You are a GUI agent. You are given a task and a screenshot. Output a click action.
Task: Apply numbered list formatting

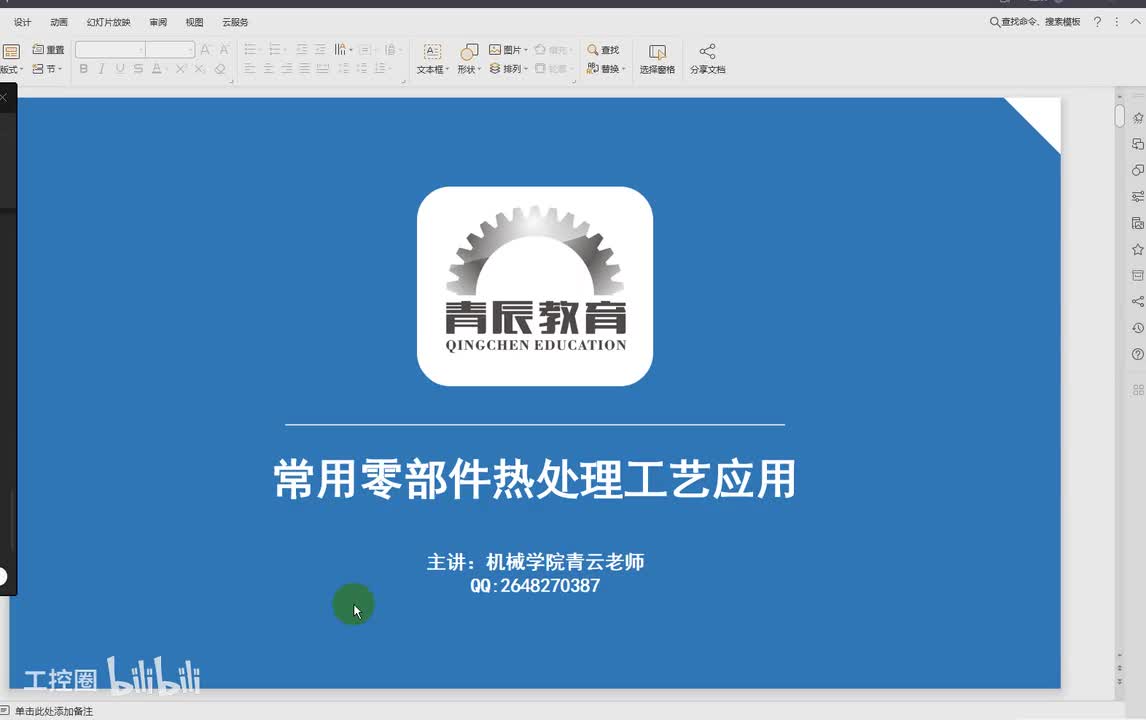276,50
